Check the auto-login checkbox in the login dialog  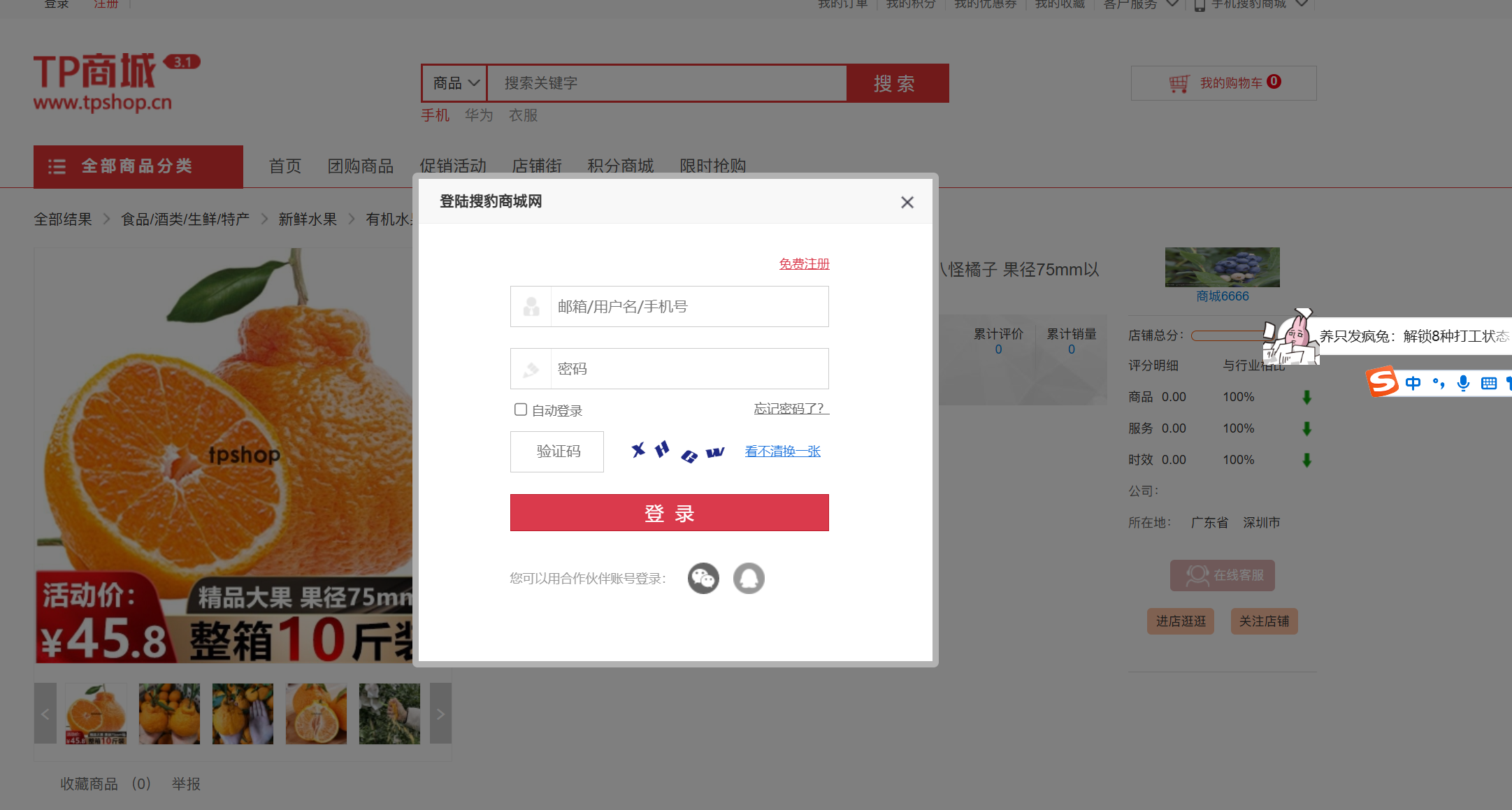tap(520, 409)
